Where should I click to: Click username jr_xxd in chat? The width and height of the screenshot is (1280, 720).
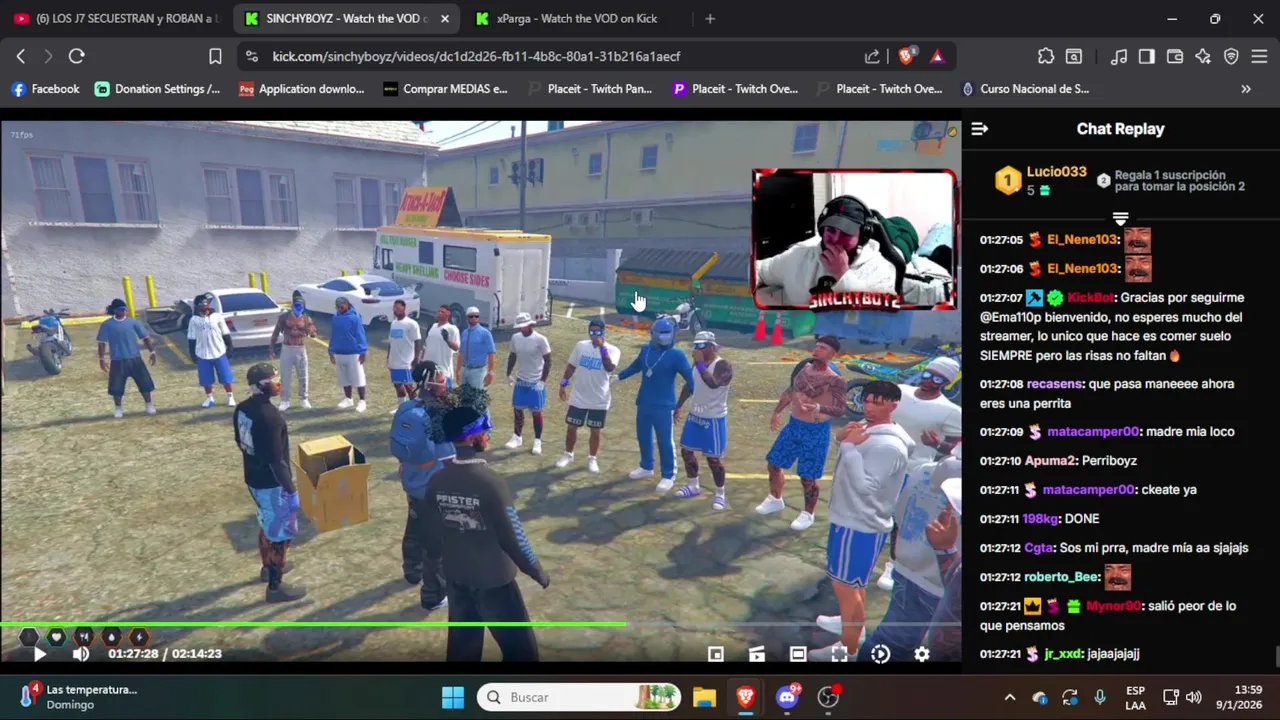pyautogui.click(x=1062, y=654)
